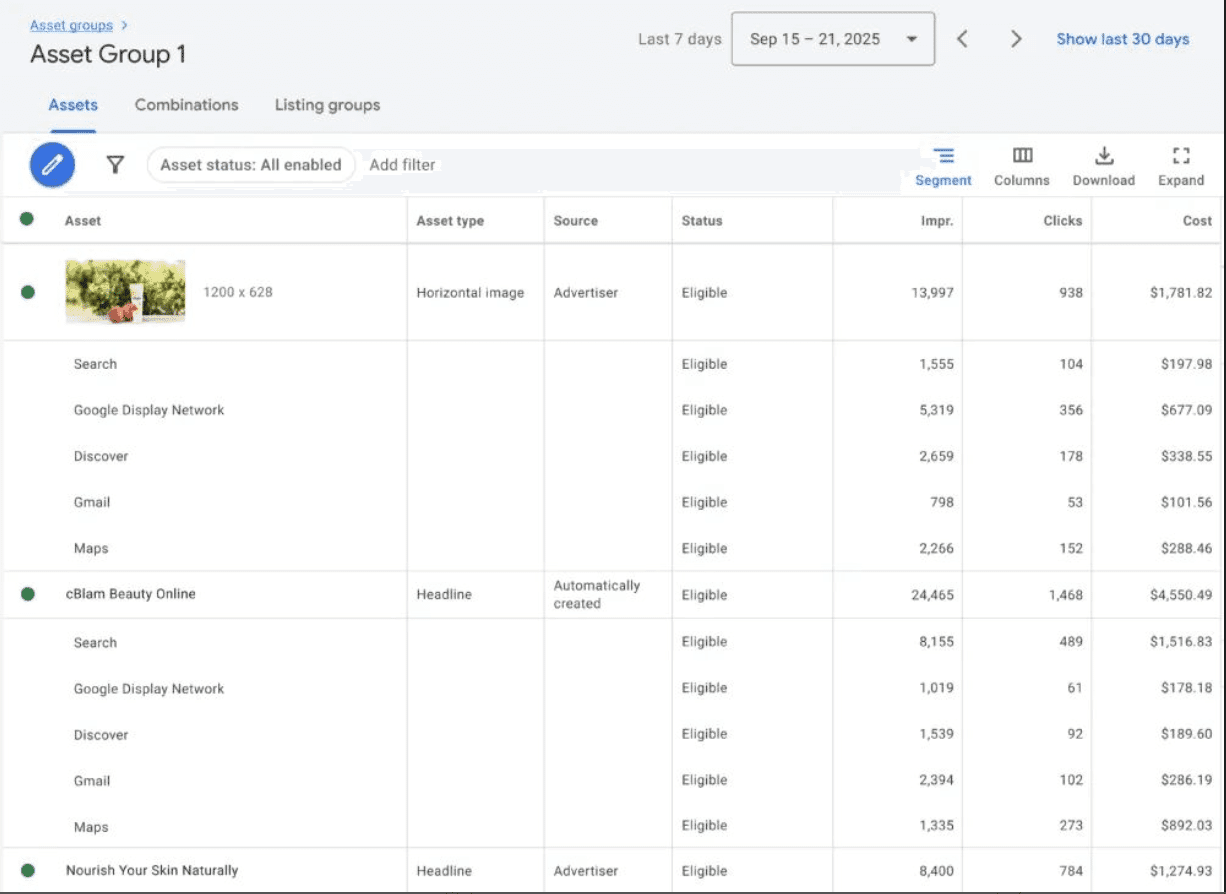Click the Asset groups breadcrumb link

(x=71, y=25)
